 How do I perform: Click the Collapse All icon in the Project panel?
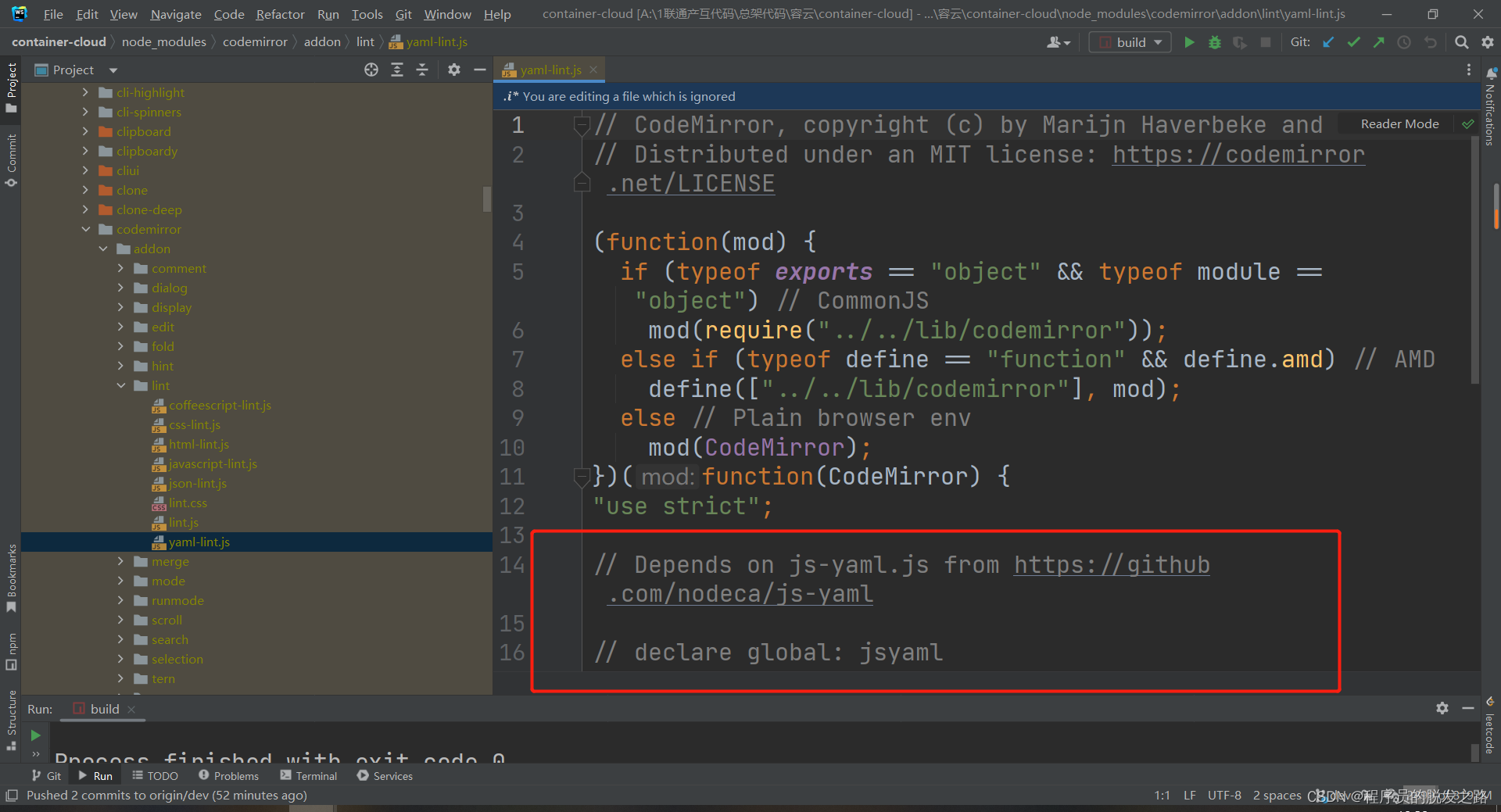pos(422,70)
